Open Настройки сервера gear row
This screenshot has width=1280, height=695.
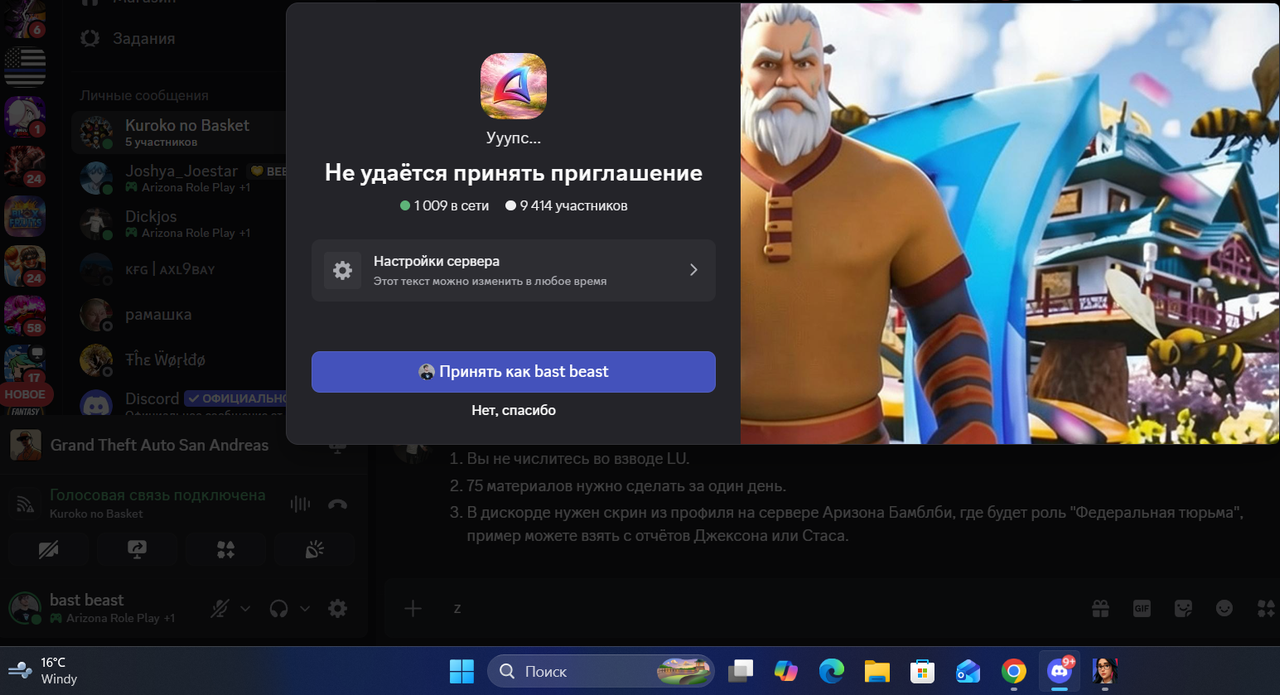point(513,270)
